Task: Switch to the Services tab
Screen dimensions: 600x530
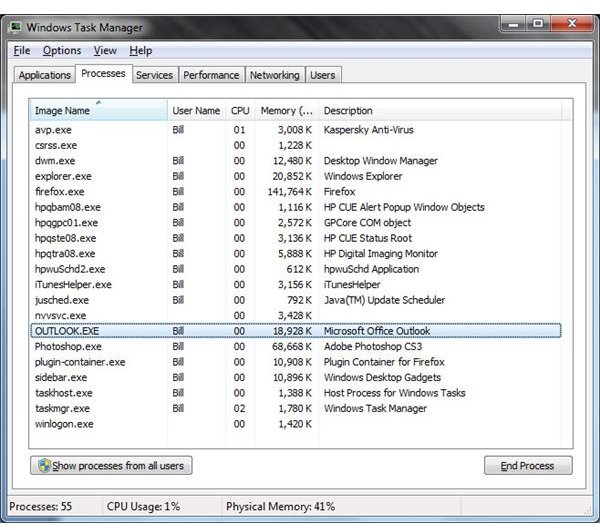Action: pos(155,75)
